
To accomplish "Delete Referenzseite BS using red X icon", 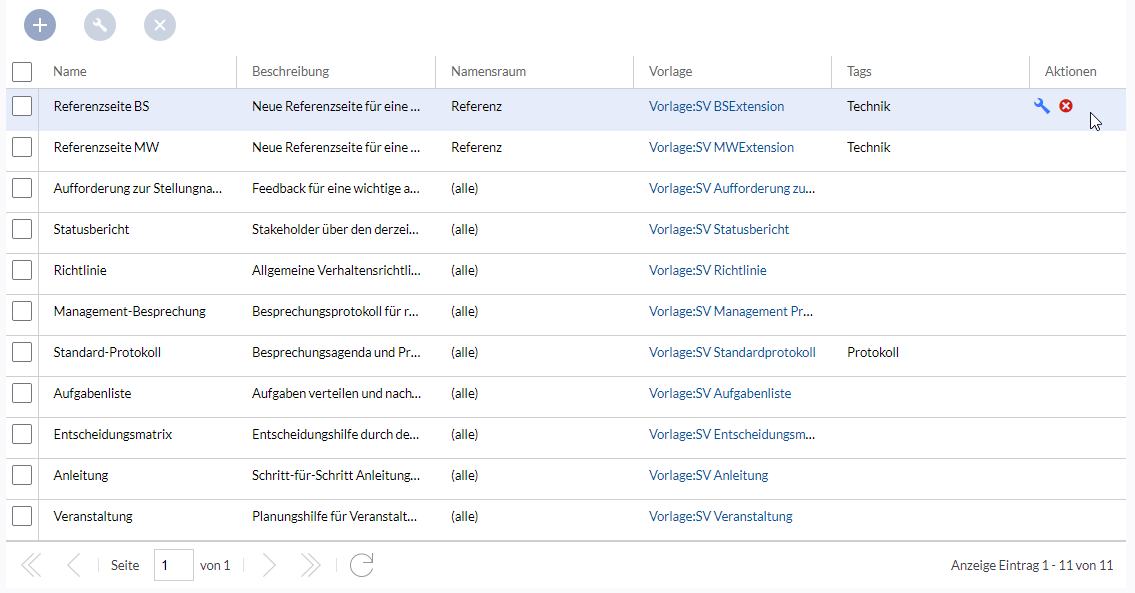I will (1066, 106).
